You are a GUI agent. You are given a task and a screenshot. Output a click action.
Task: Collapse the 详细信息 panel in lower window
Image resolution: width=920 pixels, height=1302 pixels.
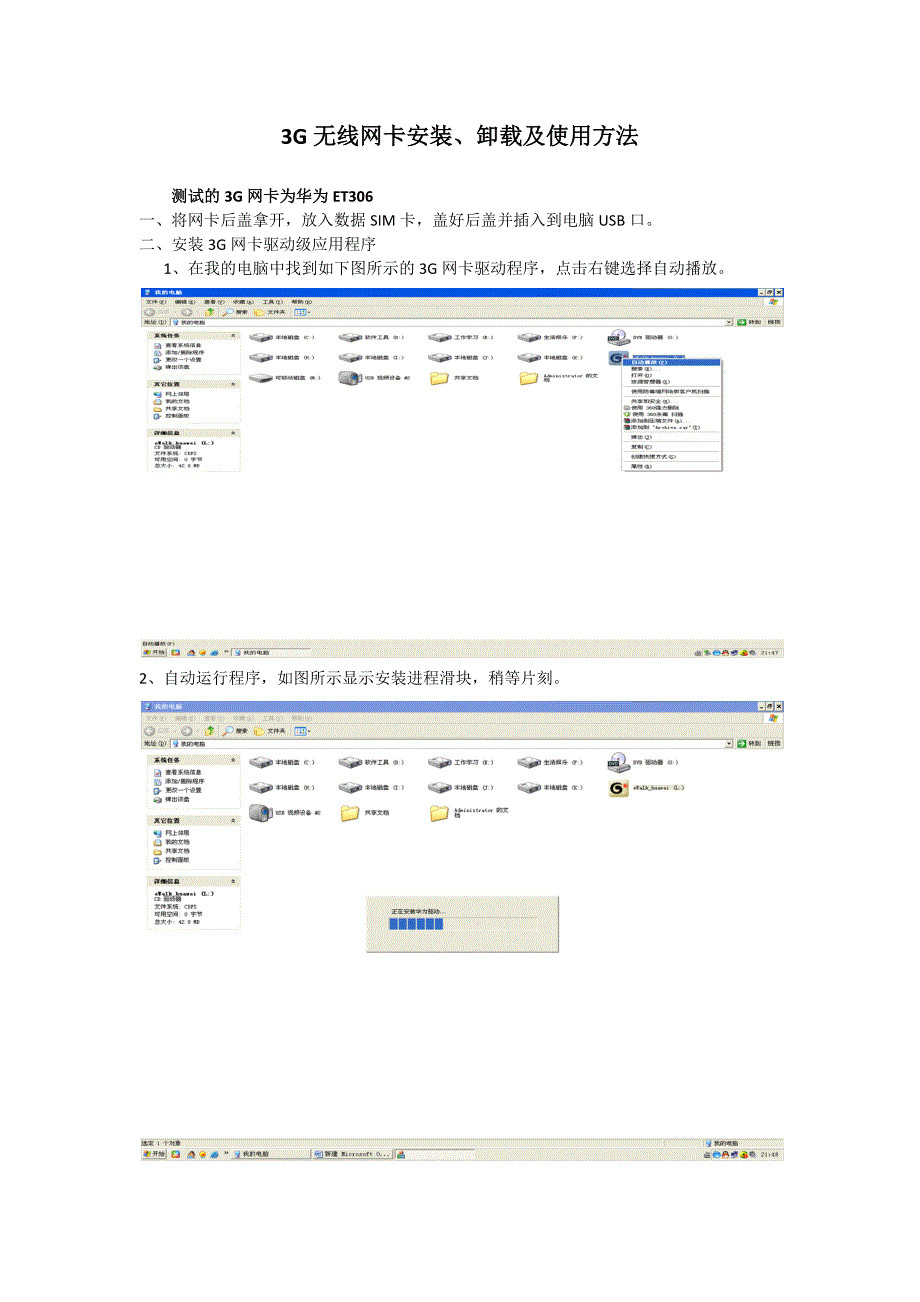[x=233, y=881]
